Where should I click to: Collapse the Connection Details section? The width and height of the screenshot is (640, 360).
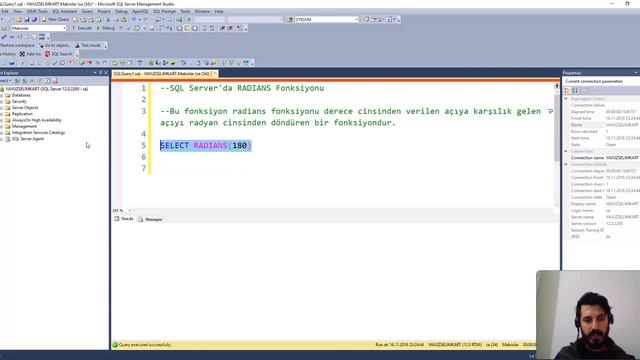tap(566, 164)
